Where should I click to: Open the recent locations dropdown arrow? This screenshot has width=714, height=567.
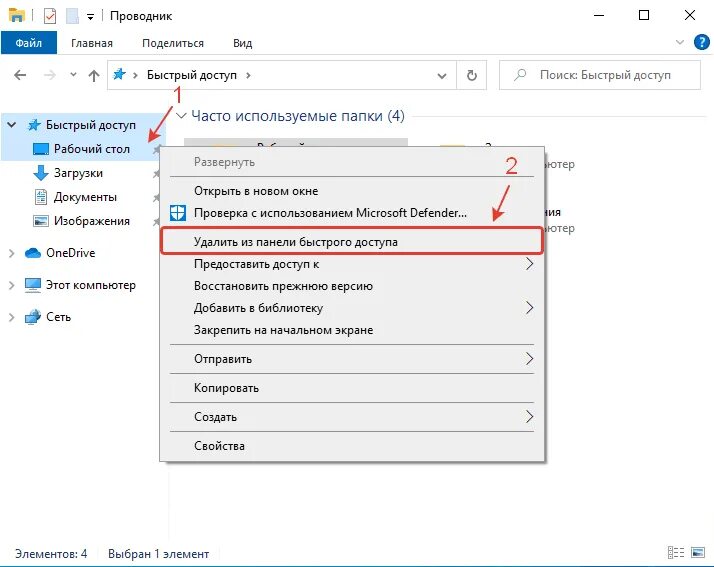coord(73,75)
